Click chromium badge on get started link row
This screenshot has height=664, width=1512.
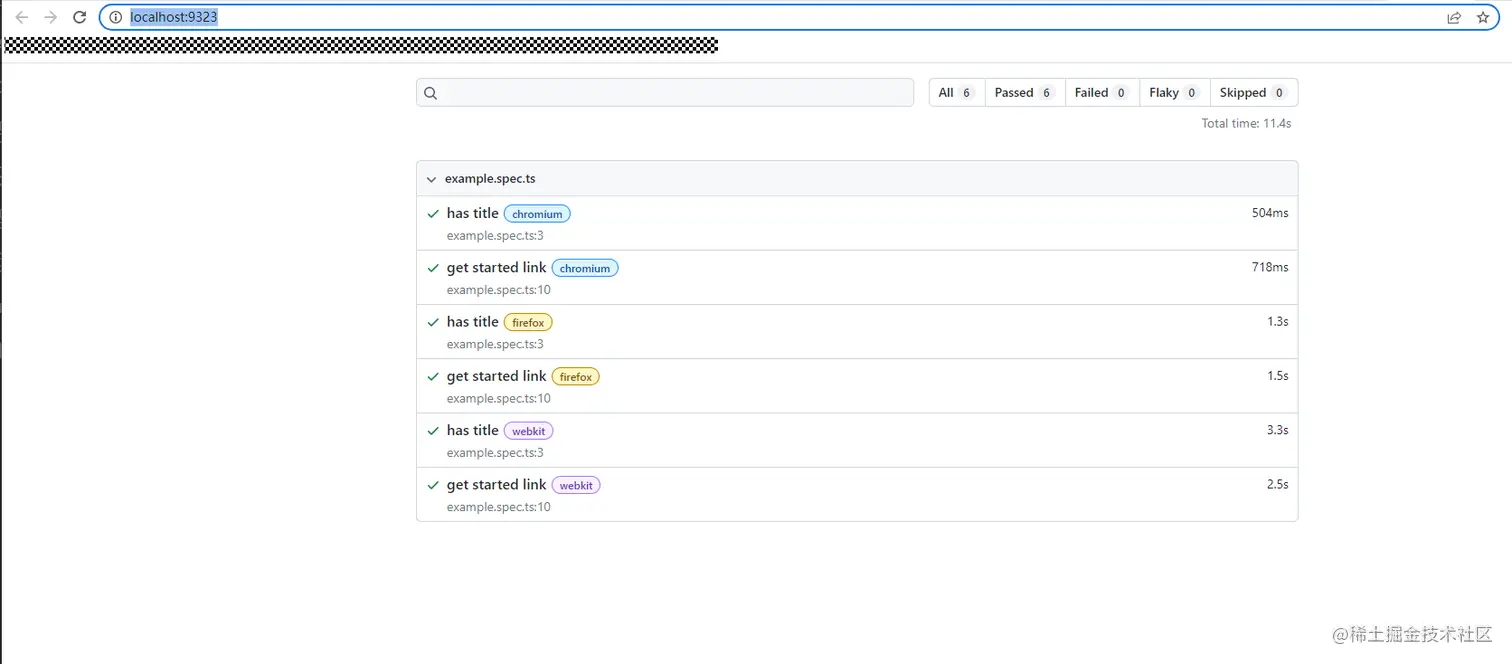(x=585, y=268)
